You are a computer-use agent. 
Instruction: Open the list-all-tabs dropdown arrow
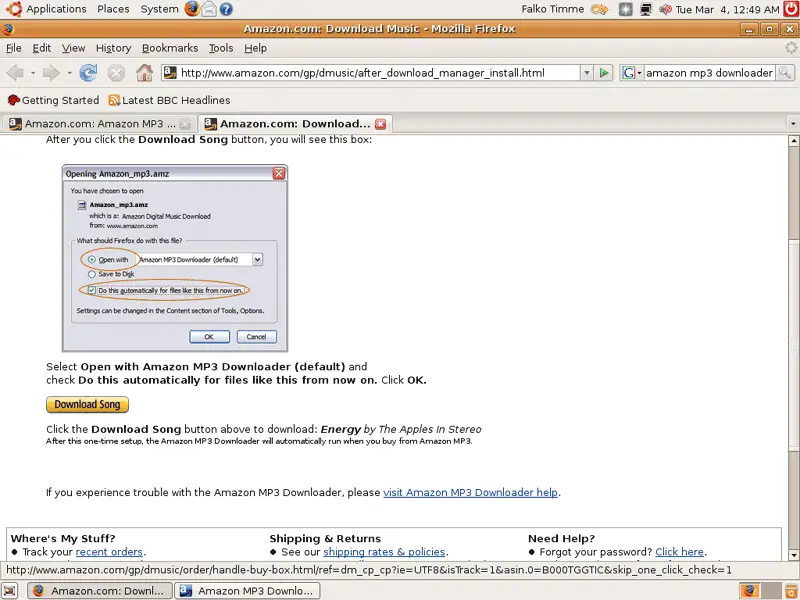click(792, 124)
